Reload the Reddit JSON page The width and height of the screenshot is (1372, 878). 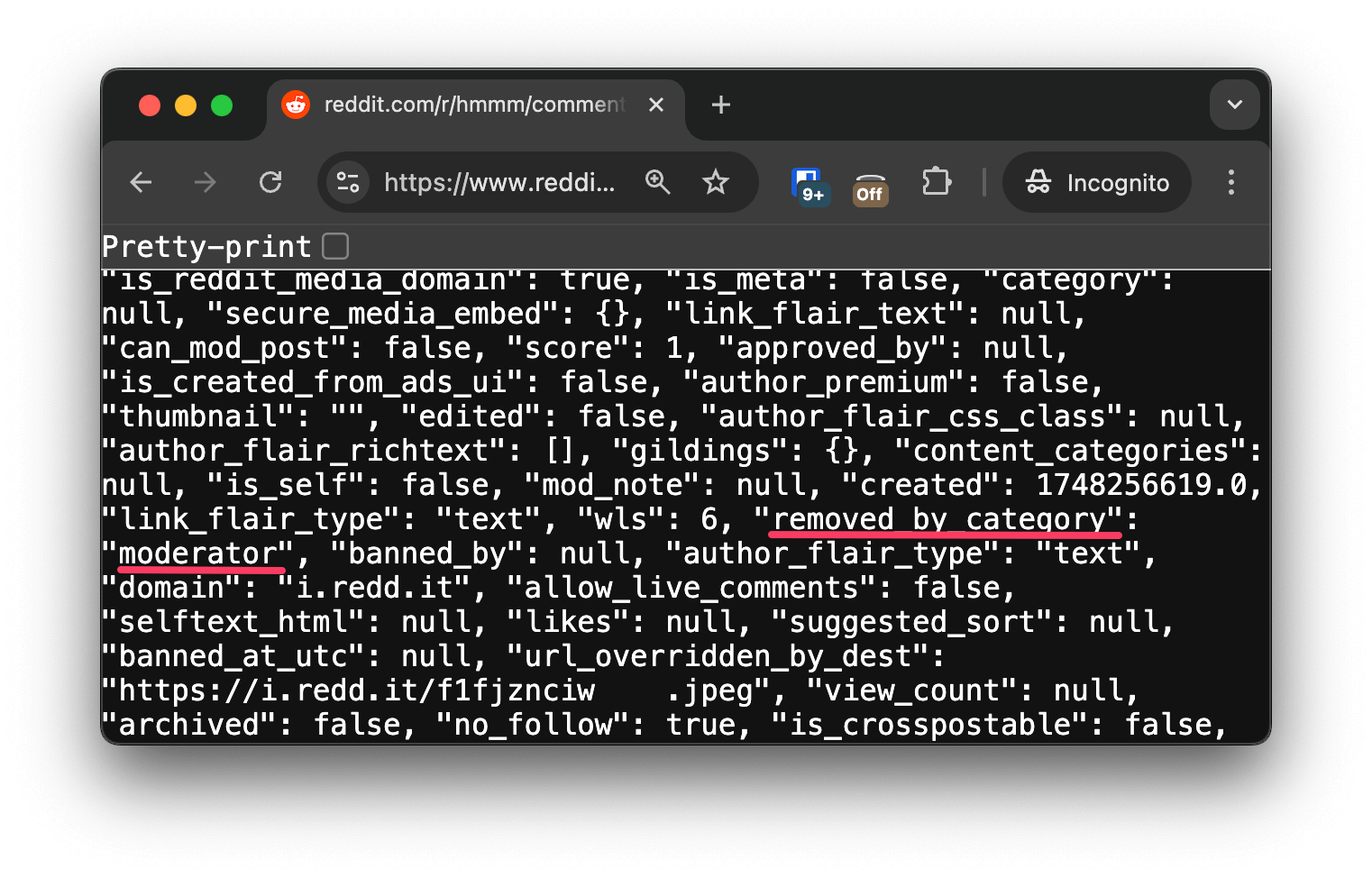[270, 182]
